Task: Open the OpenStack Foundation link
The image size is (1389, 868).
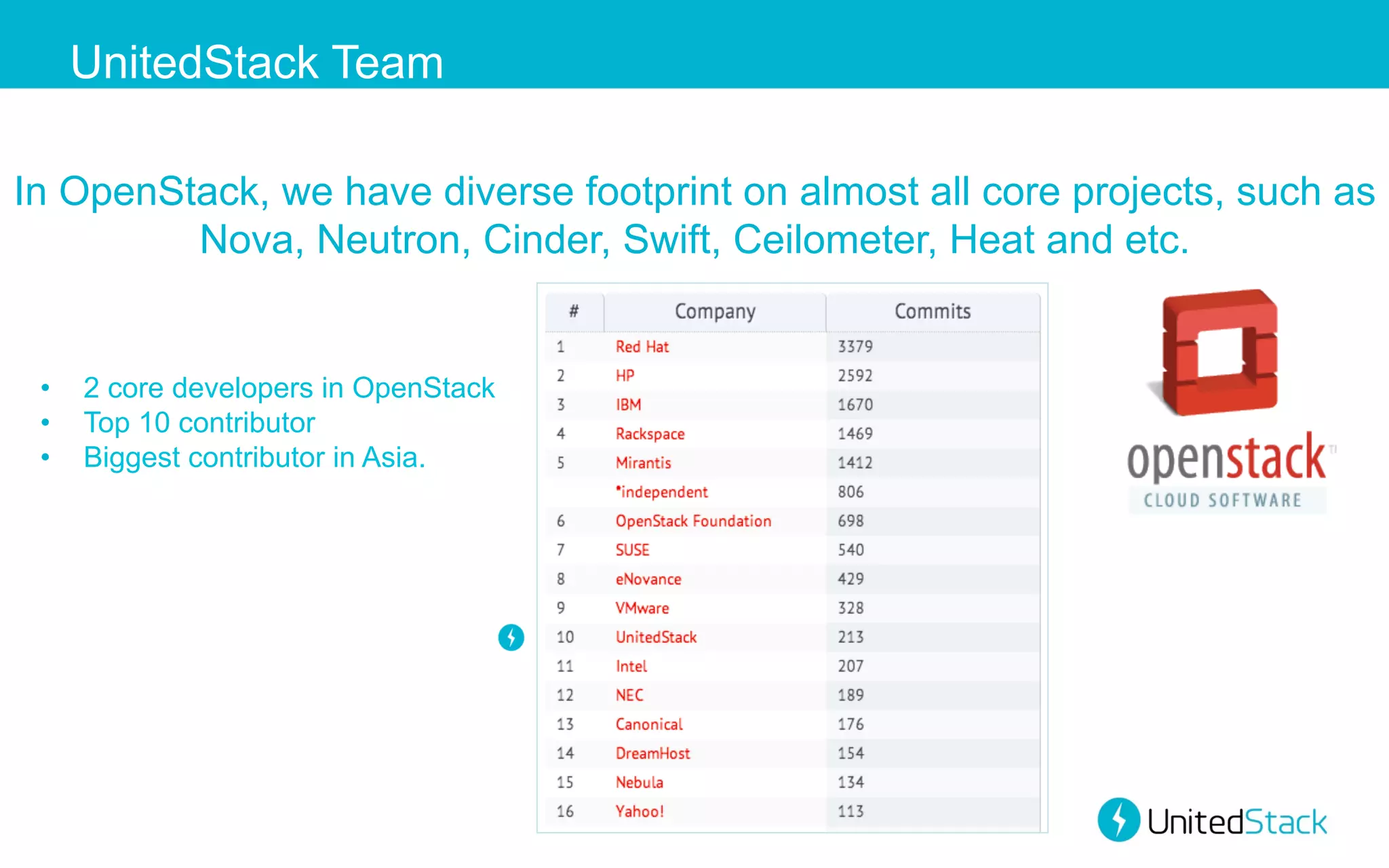Action: (693, 521)
